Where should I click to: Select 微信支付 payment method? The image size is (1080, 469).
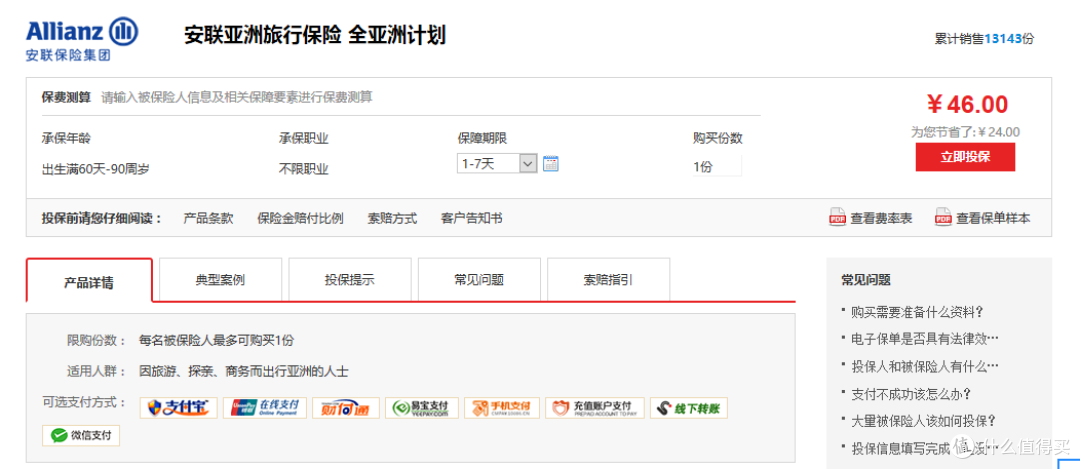81,435
